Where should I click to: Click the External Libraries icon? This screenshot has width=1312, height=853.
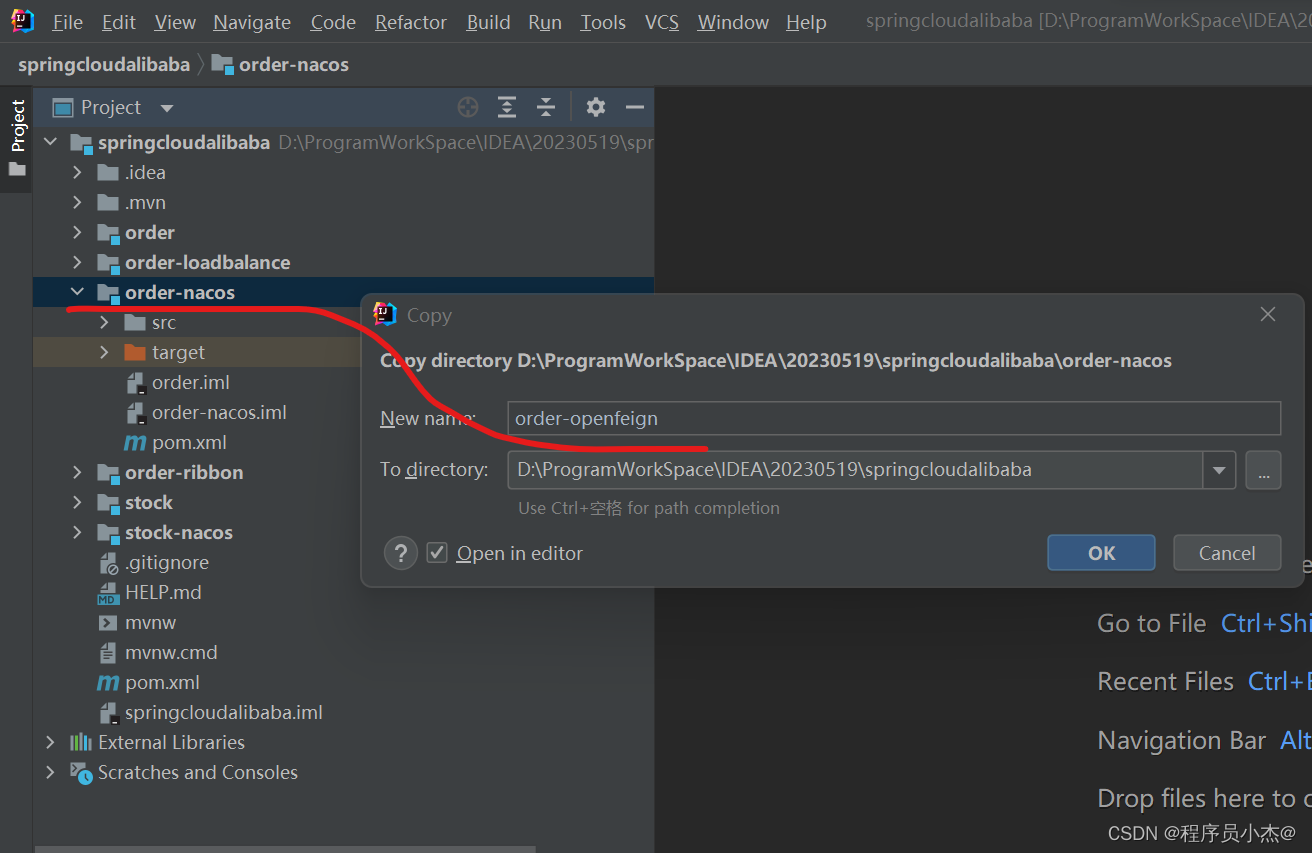click(81, 743)
